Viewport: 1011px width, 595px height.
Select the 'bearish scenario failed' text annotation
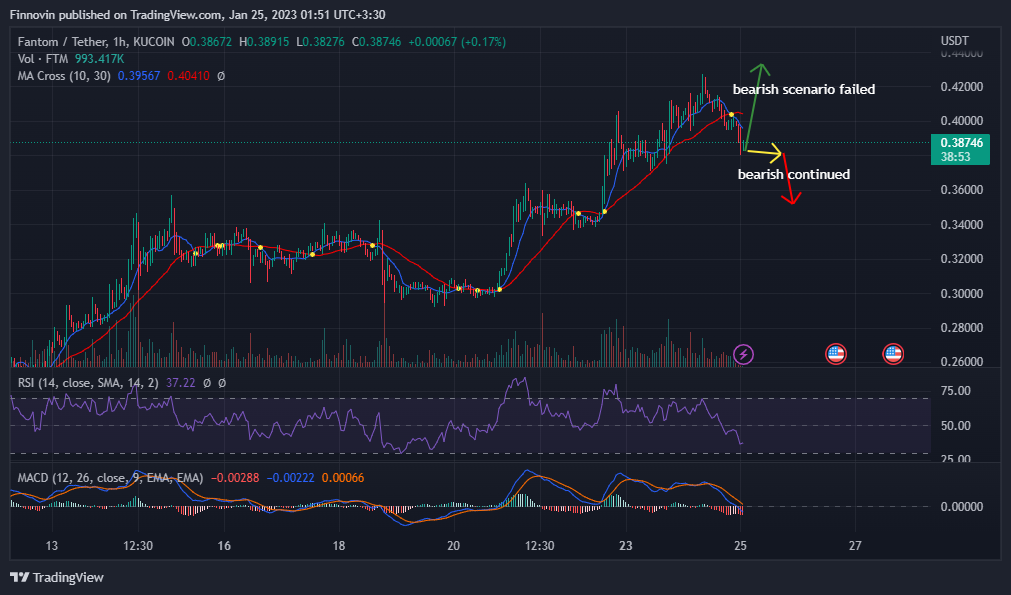804,89
